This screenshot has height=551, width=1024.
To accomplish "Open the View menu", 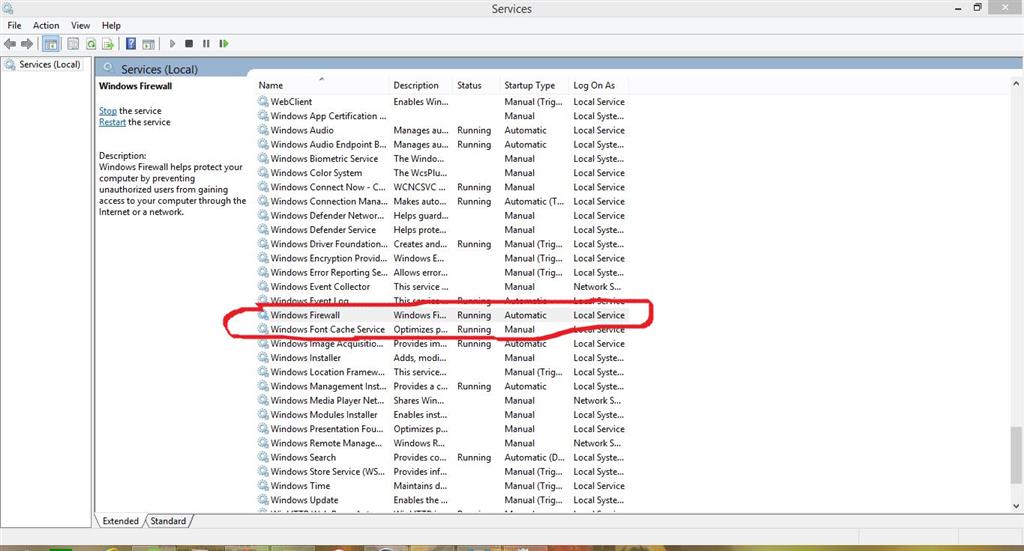I will (x=80, y=25).
